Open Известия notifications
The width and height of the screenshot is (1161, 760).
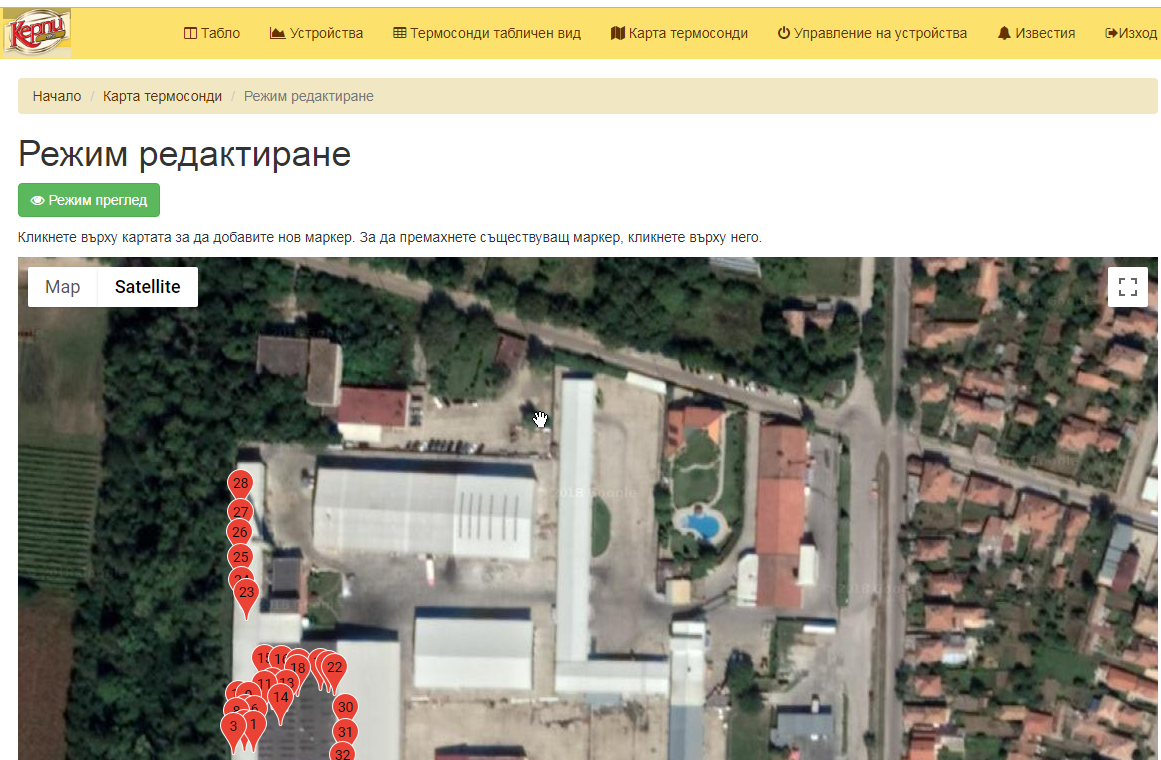coord(1036,33)
